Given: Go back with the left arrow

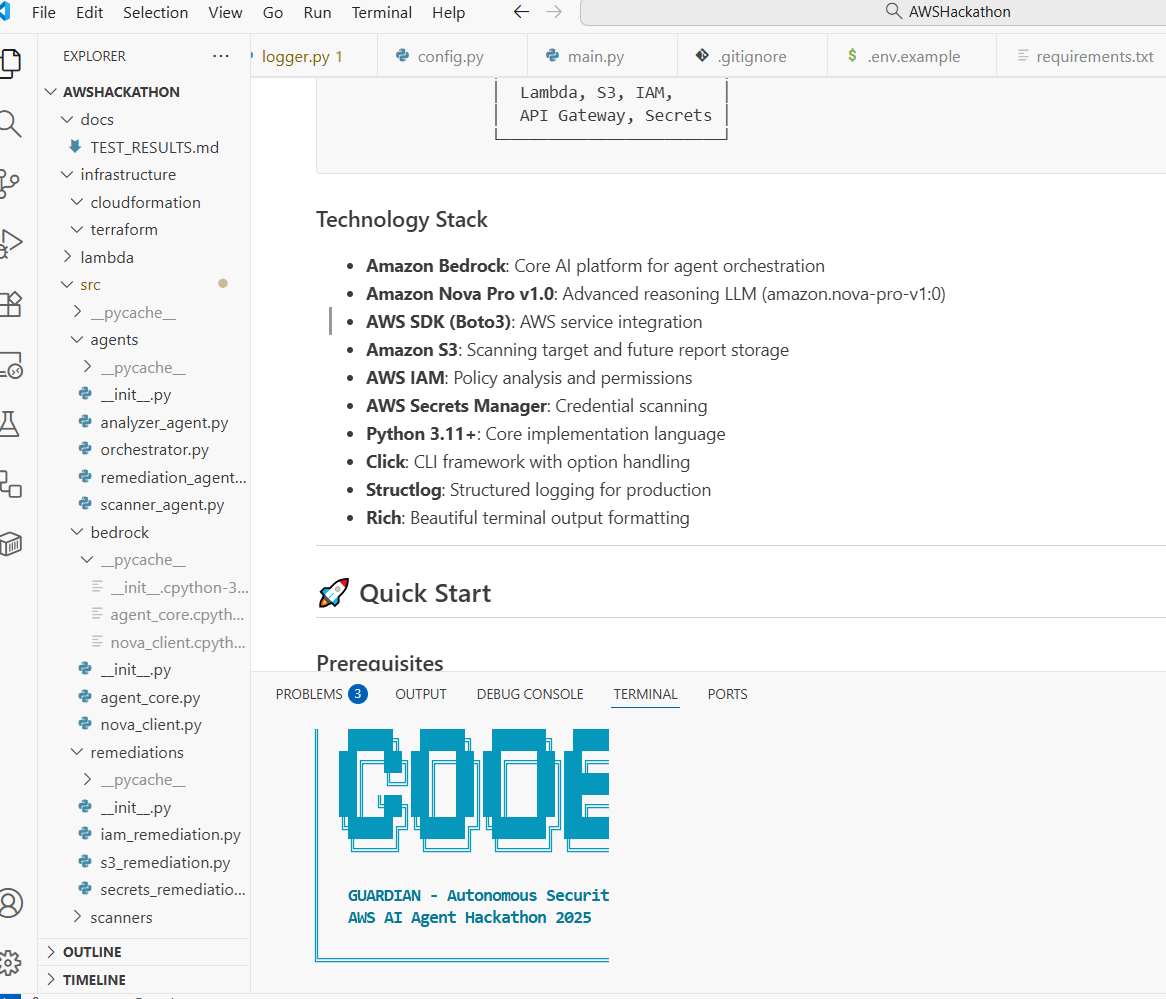Looking at the screenshot, I should [x=521, y=12].
